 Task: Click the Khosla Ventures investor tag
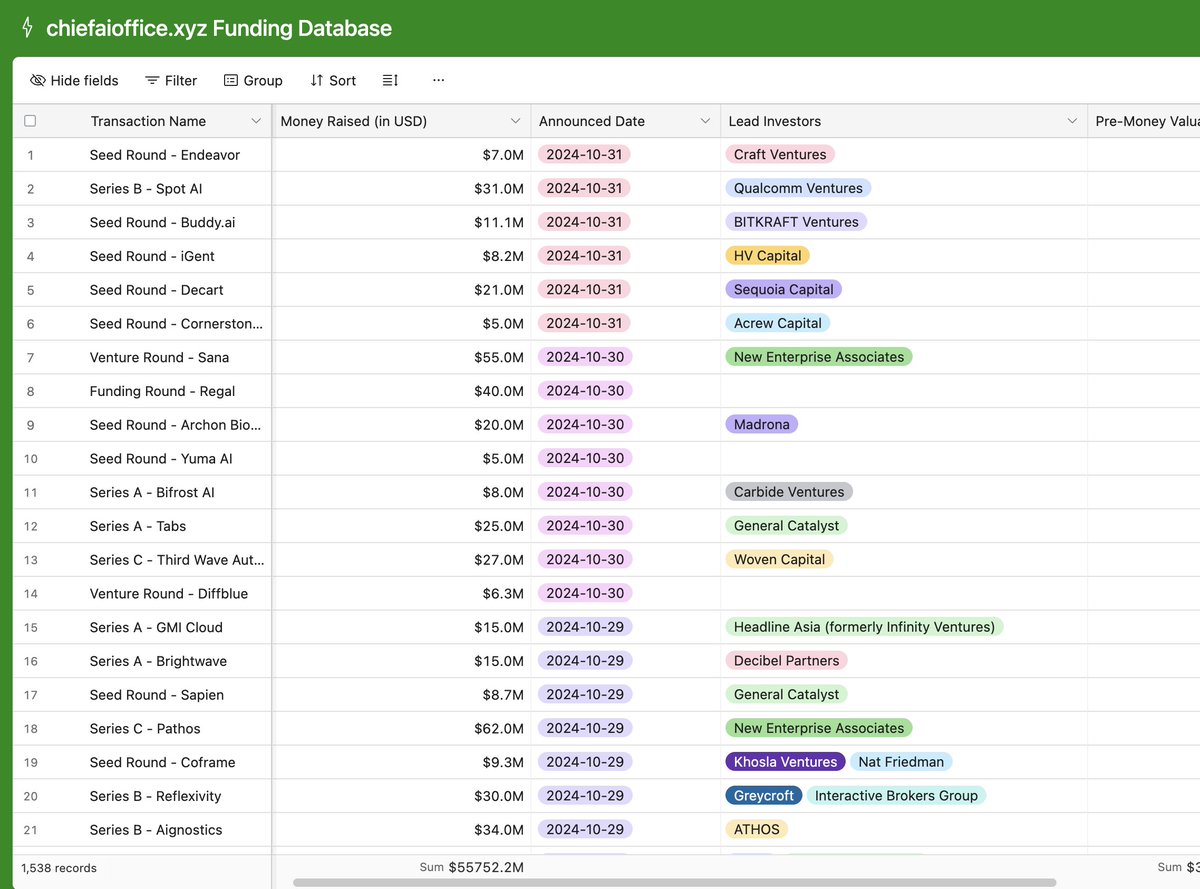785,762
